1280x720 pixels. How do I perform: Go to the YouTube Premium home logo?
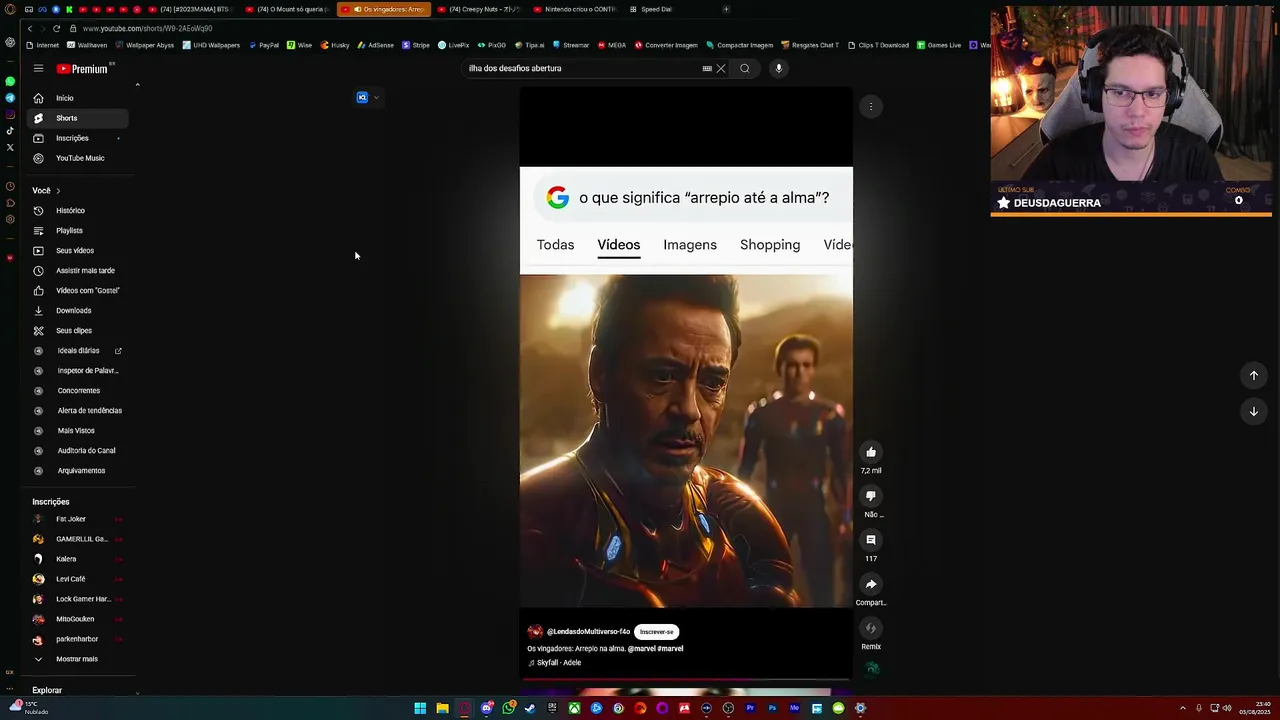tap(82, 69)
